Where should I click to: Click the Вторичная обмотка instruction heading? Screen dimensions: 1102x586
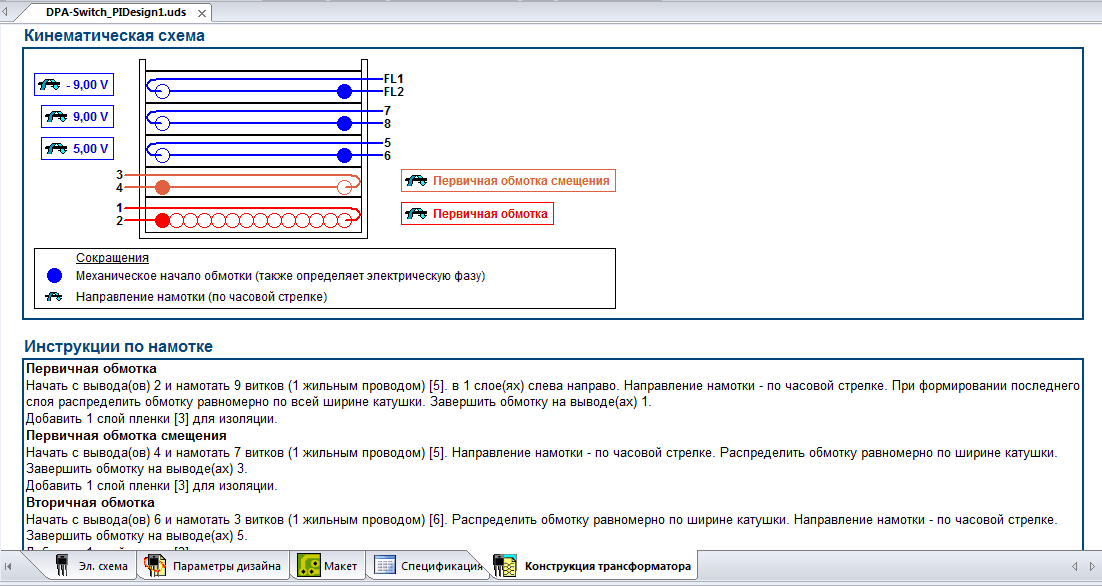coord(90,503)
